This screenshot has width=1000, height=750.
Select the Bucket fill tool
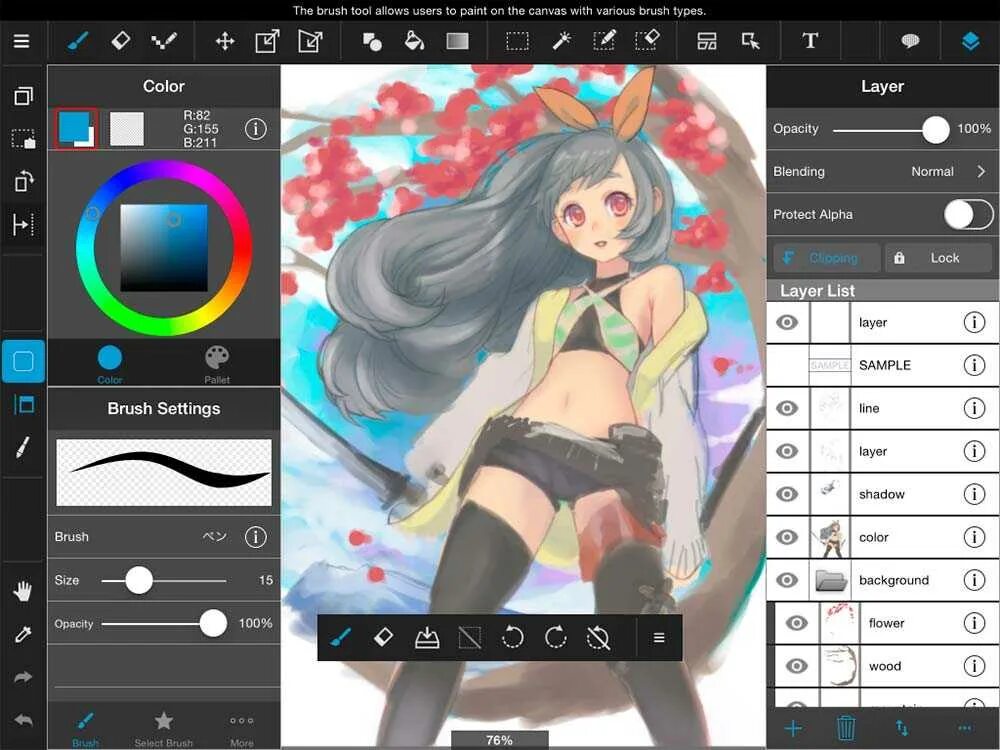[415, 41]
